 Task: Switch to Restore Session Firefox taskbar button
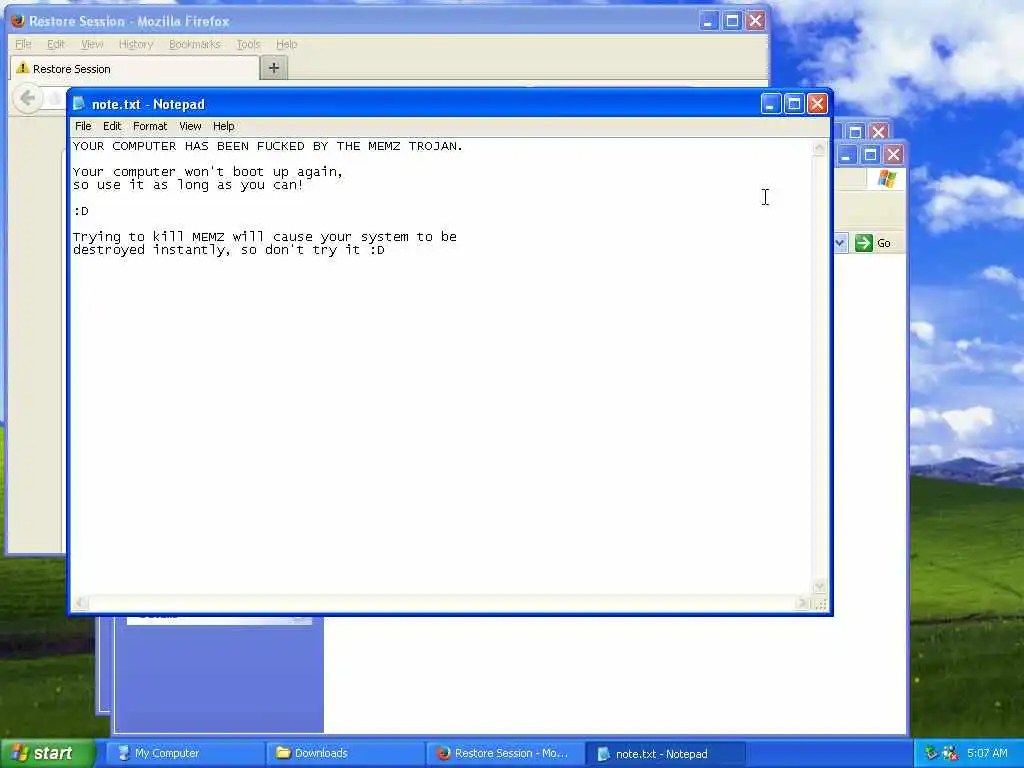pos(505,753)
